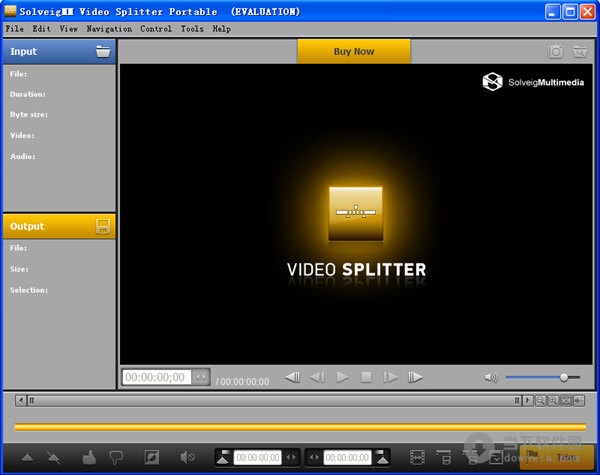Screen dimensions: 600x475
Task: Maximize the Video Splitter window
Action: click(x=570, y=12)
